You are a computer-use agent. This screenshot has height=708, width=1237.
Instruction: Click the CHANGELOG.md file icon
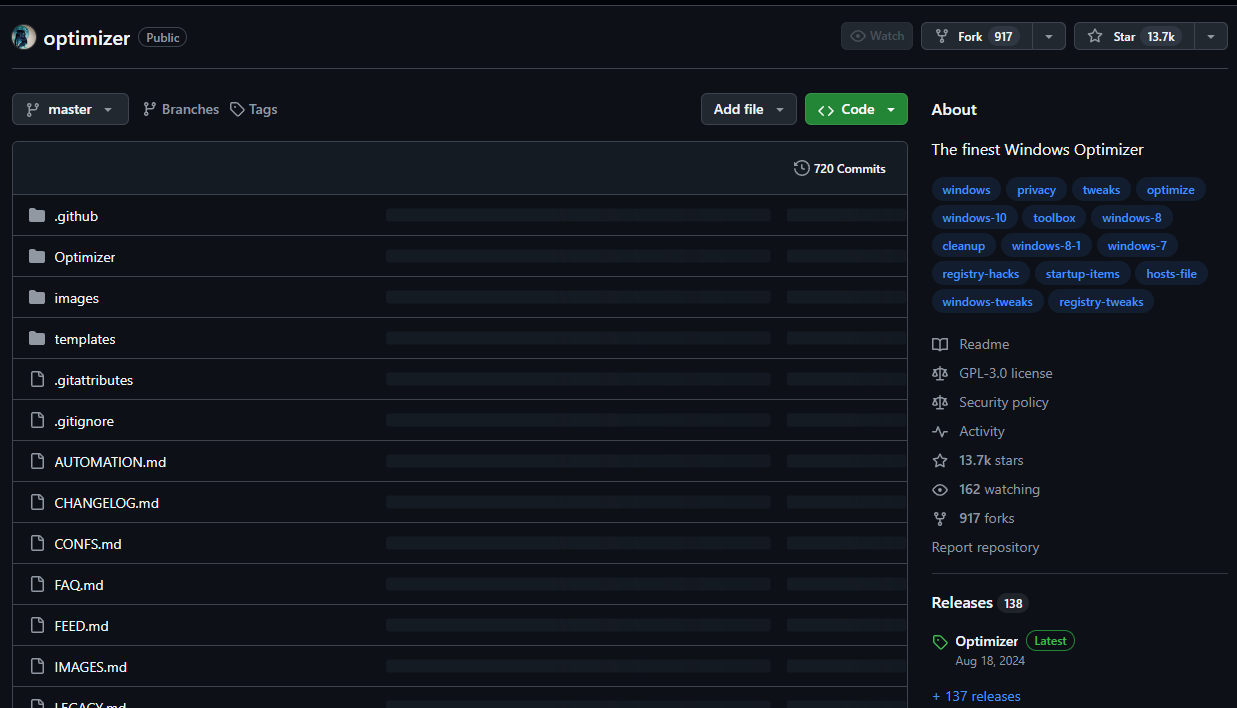pyautogui.click(x=37, y=503)
